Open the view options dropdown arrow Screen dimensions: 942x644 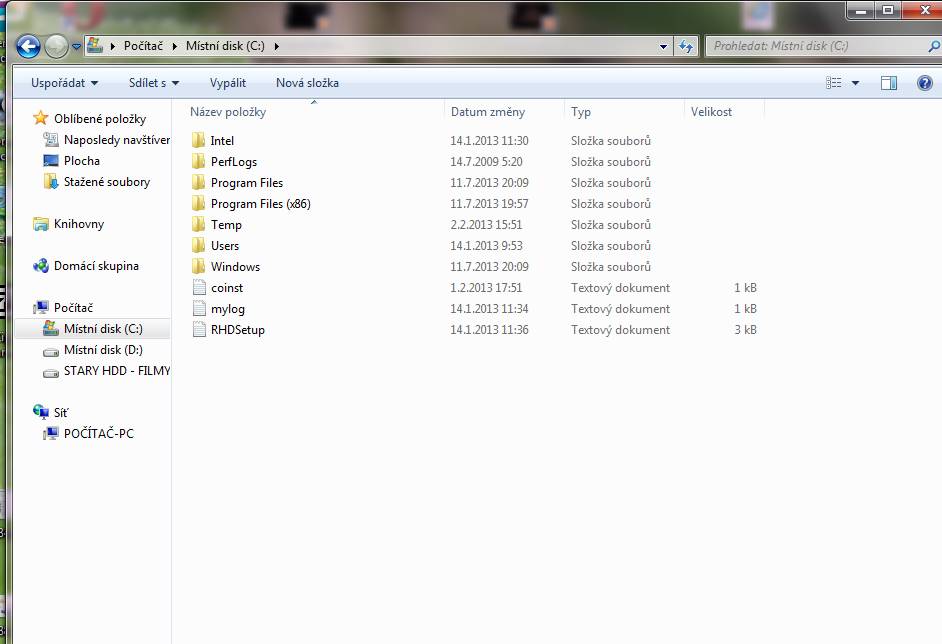855,83
